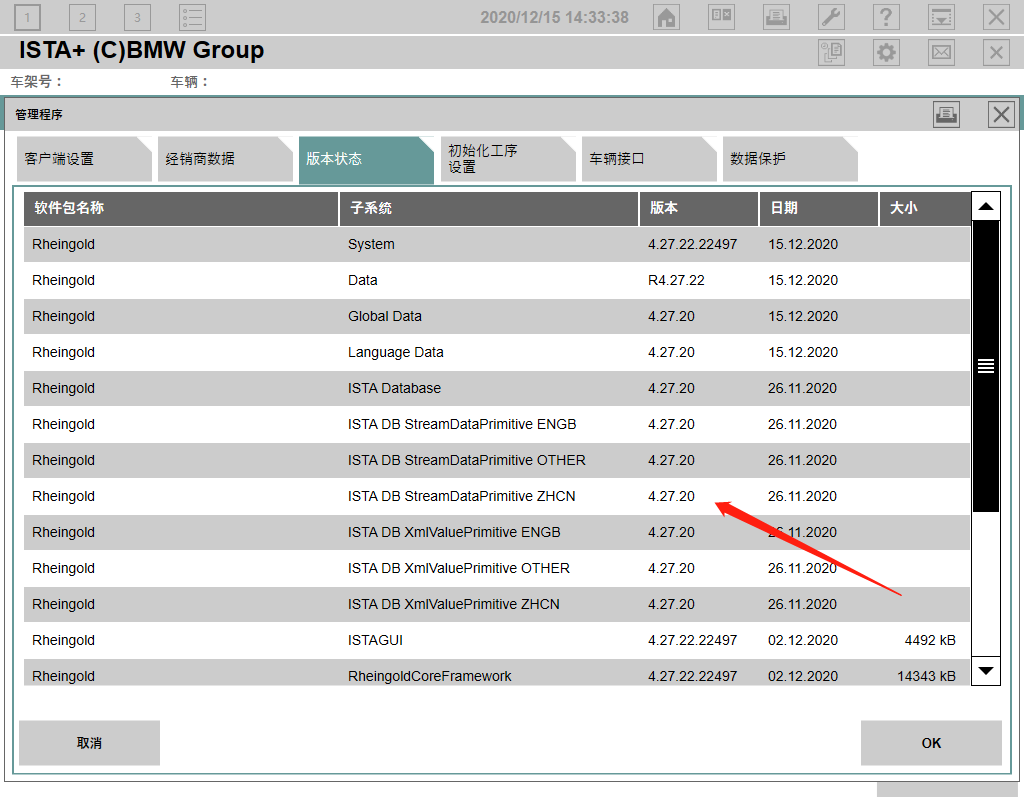Click the Data subsystem cell
Viewport: 1024px width, 800px height.
(x=362, y=280)
